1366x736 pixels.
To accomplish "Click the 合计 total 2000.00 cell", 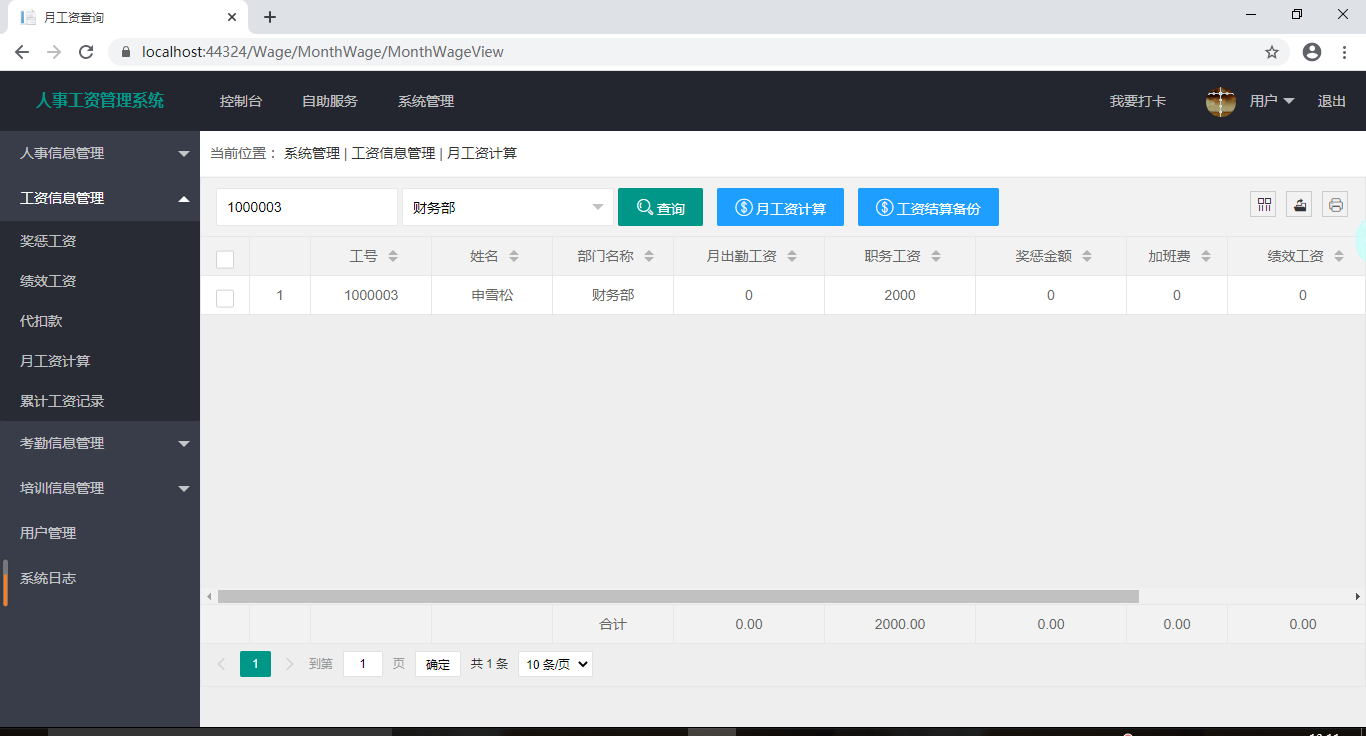I will (x=900, y=624).
